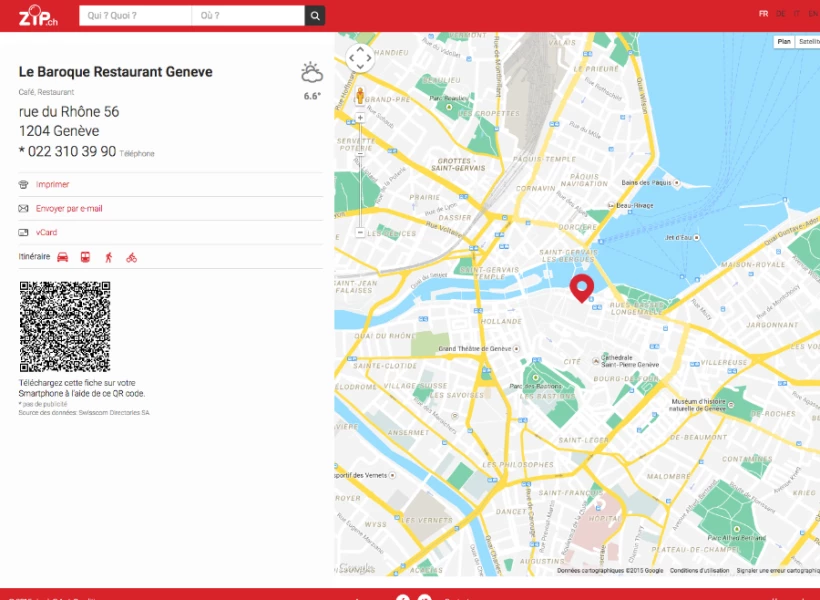Open 'Signaler une erreur cartographique' link
This screenshot has height=600, width=820.
778,571
